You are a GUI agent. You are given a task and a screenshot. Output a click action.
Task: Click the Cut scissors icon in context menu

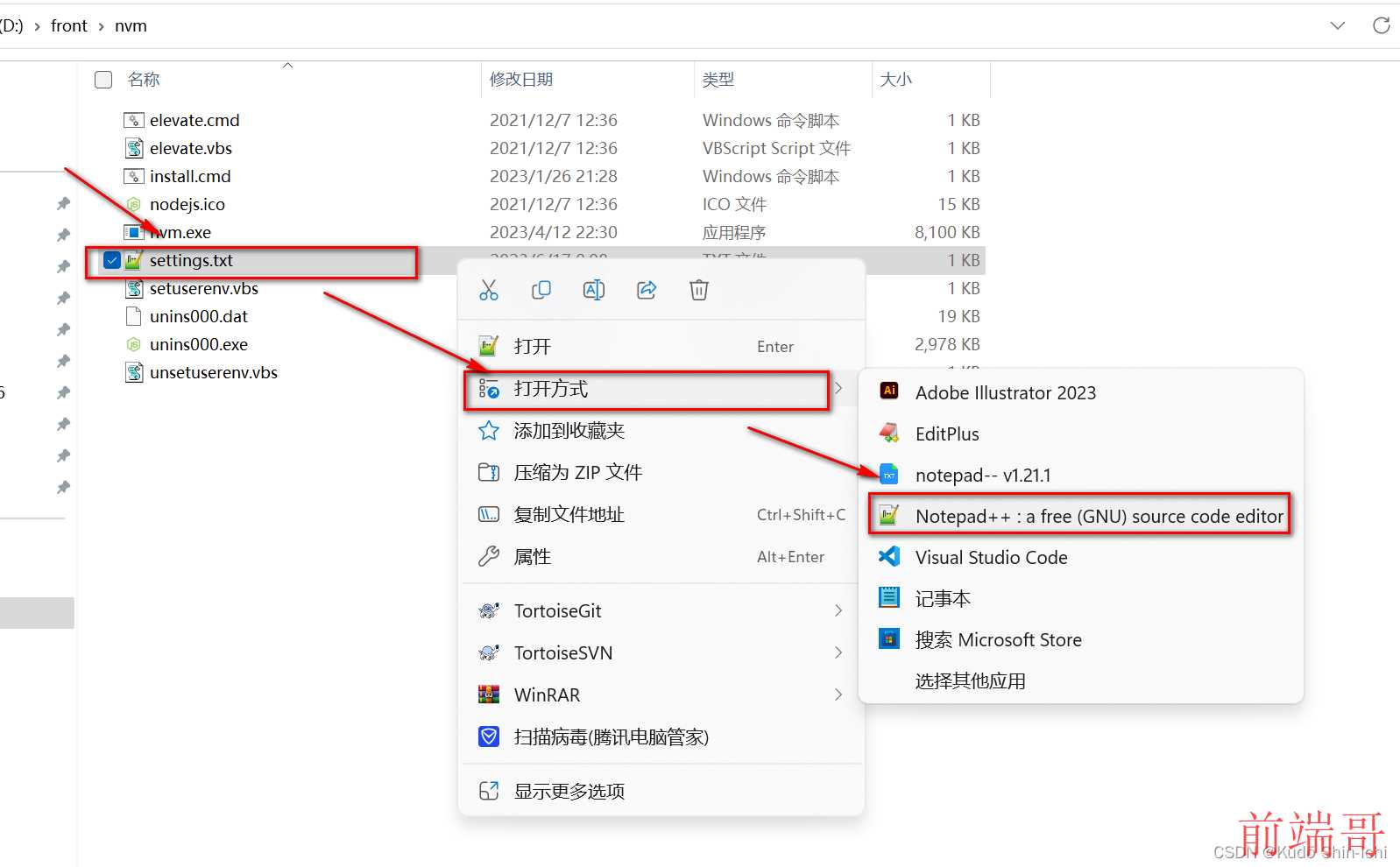click(x=489, y=290)
